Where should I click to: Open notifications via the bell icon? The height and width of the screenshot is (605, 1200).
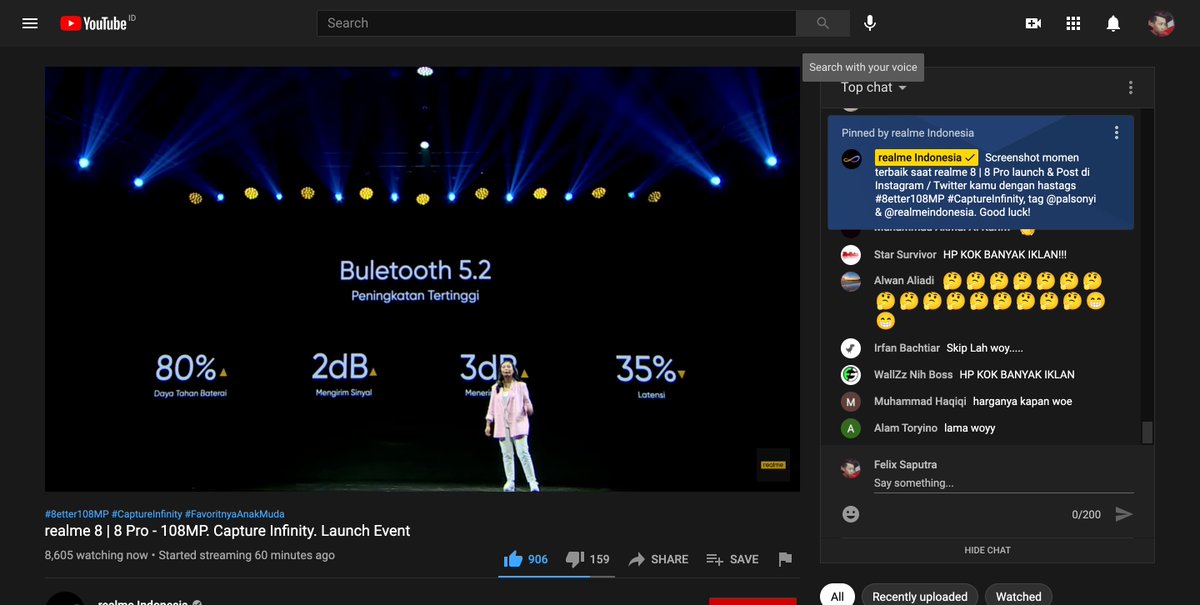(1113, 22)
